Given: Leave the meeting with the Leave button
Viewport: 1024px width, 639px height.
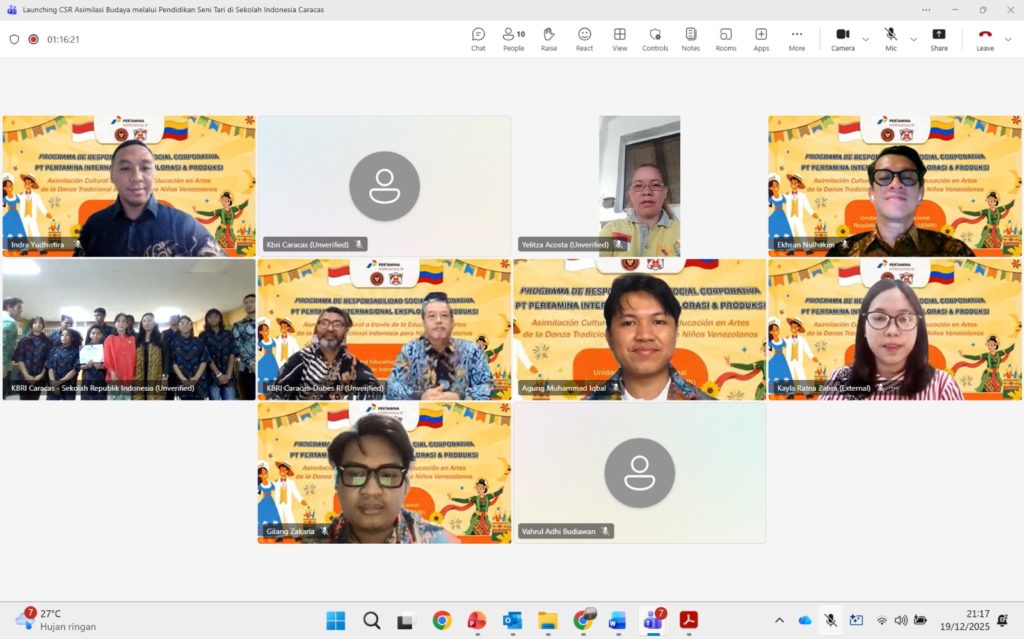Looking at the screenshot, I should (x=984, y=39).
